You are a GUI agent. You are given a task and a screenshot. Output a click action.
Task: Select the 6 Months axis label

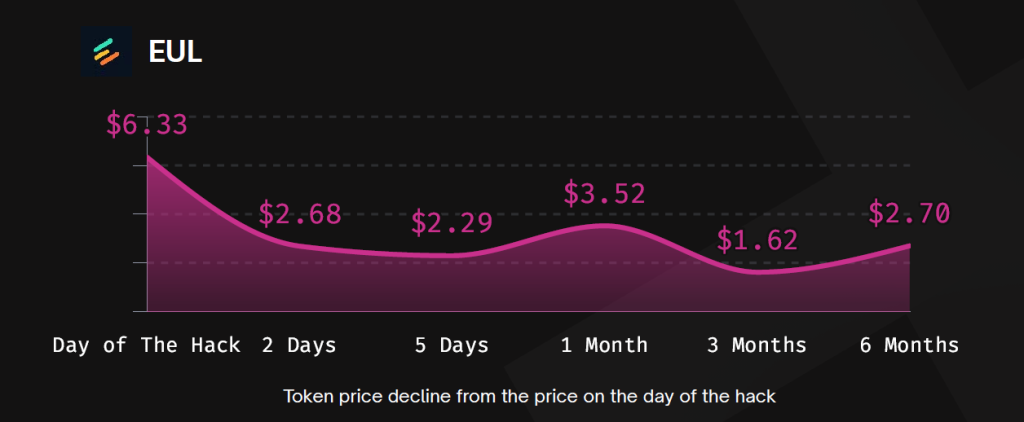[x=909, y=345]
